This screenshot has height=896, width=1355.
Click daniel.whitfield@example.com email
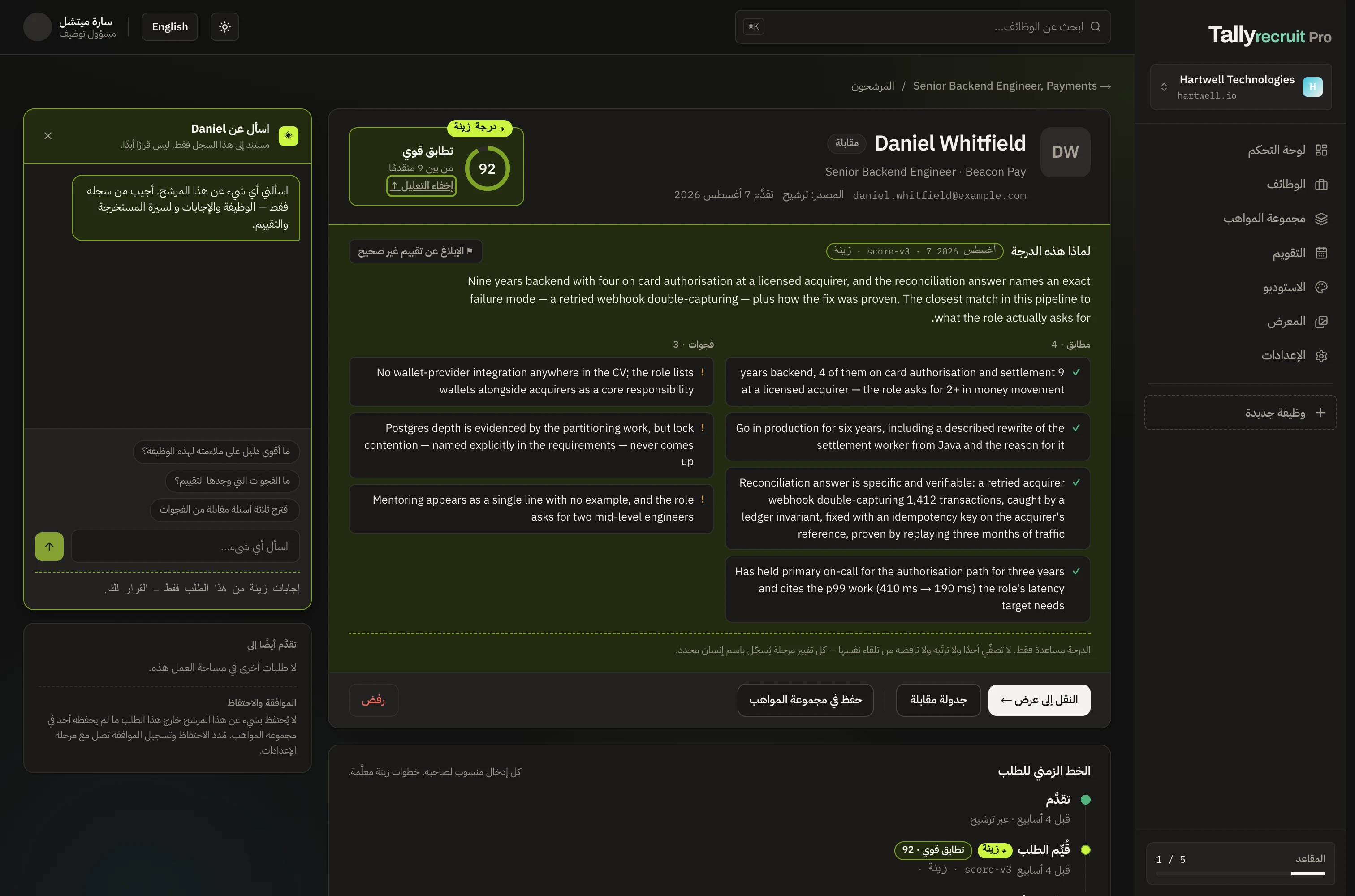point(939,195)
